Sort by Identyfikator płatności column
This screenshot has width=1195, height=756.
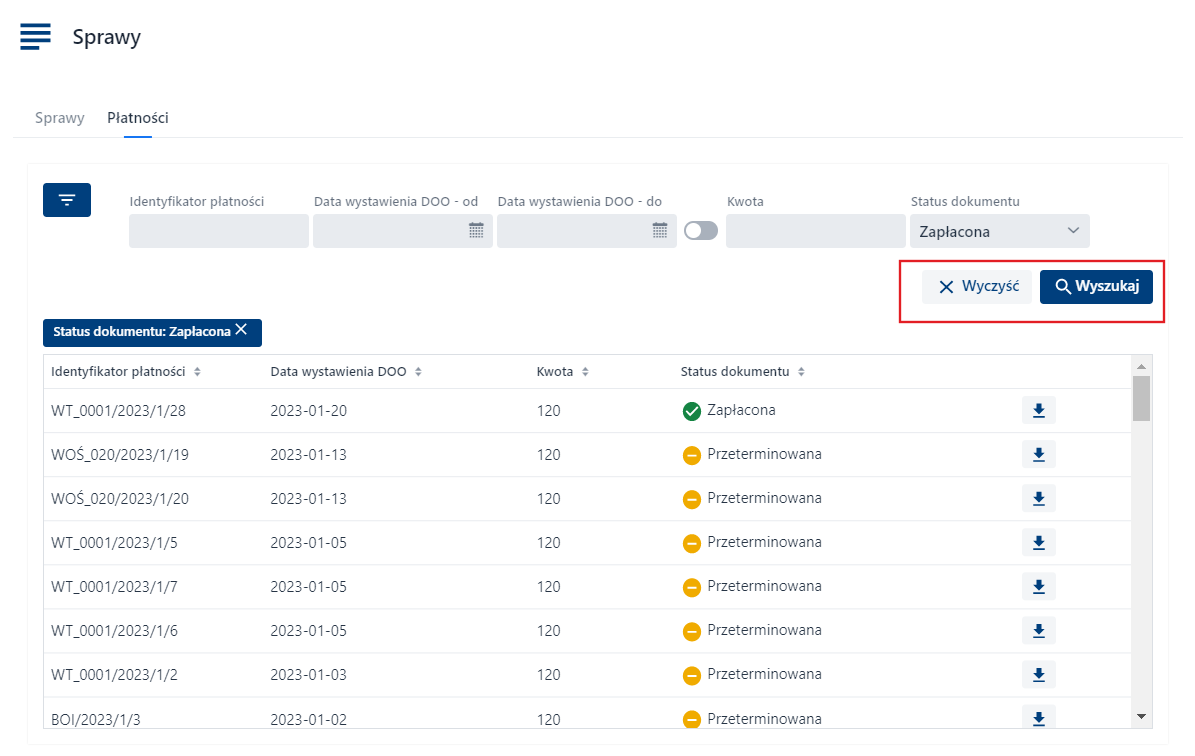(x=197, y=372)
